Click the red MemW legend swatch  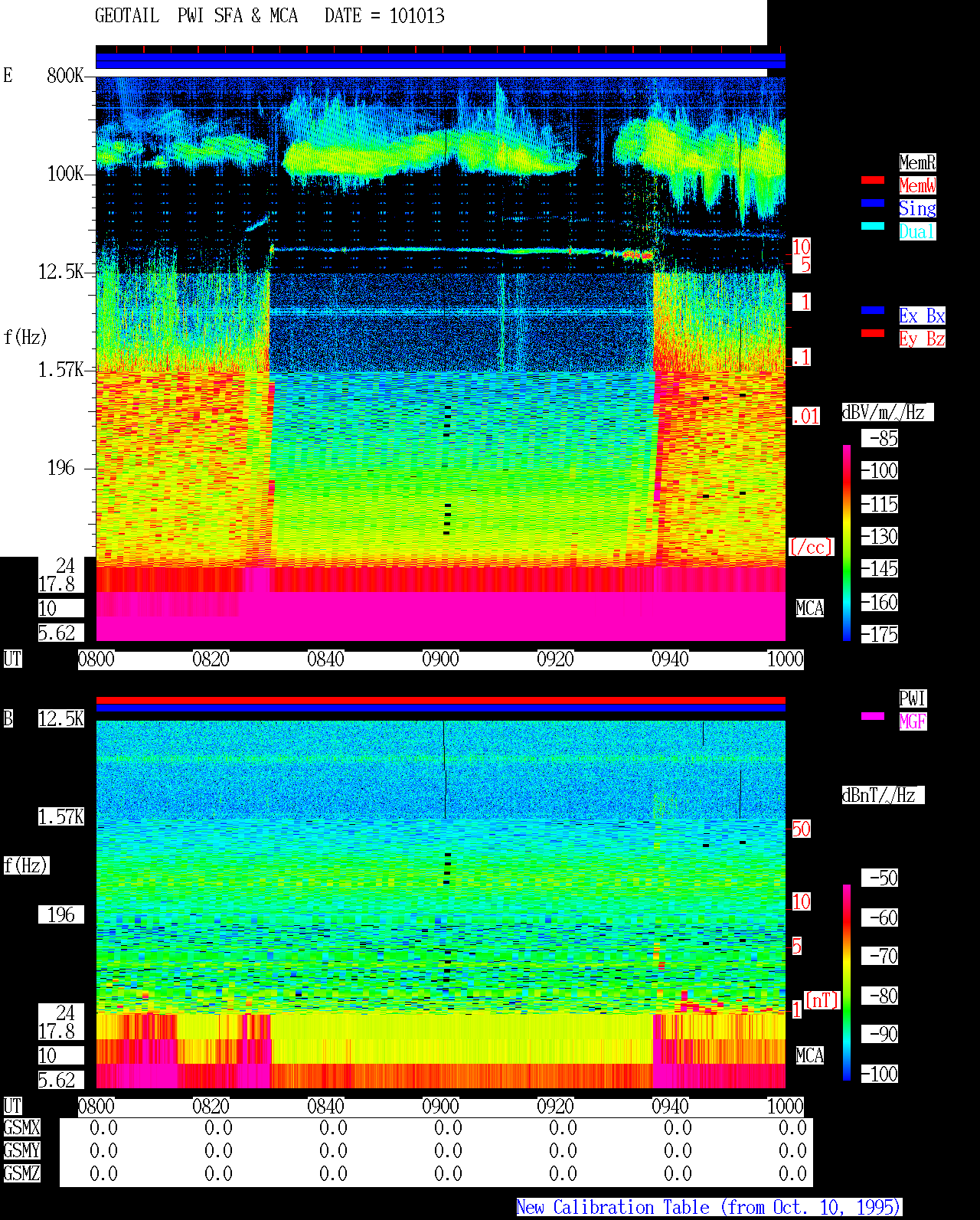[x=873, y=180]
